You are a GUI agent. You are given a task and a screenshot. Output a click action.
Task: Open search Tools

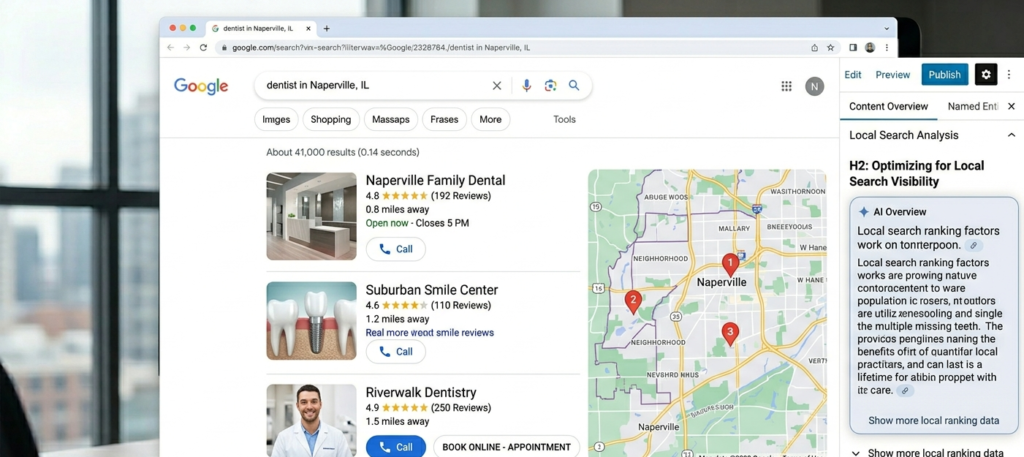click(564, 119)
